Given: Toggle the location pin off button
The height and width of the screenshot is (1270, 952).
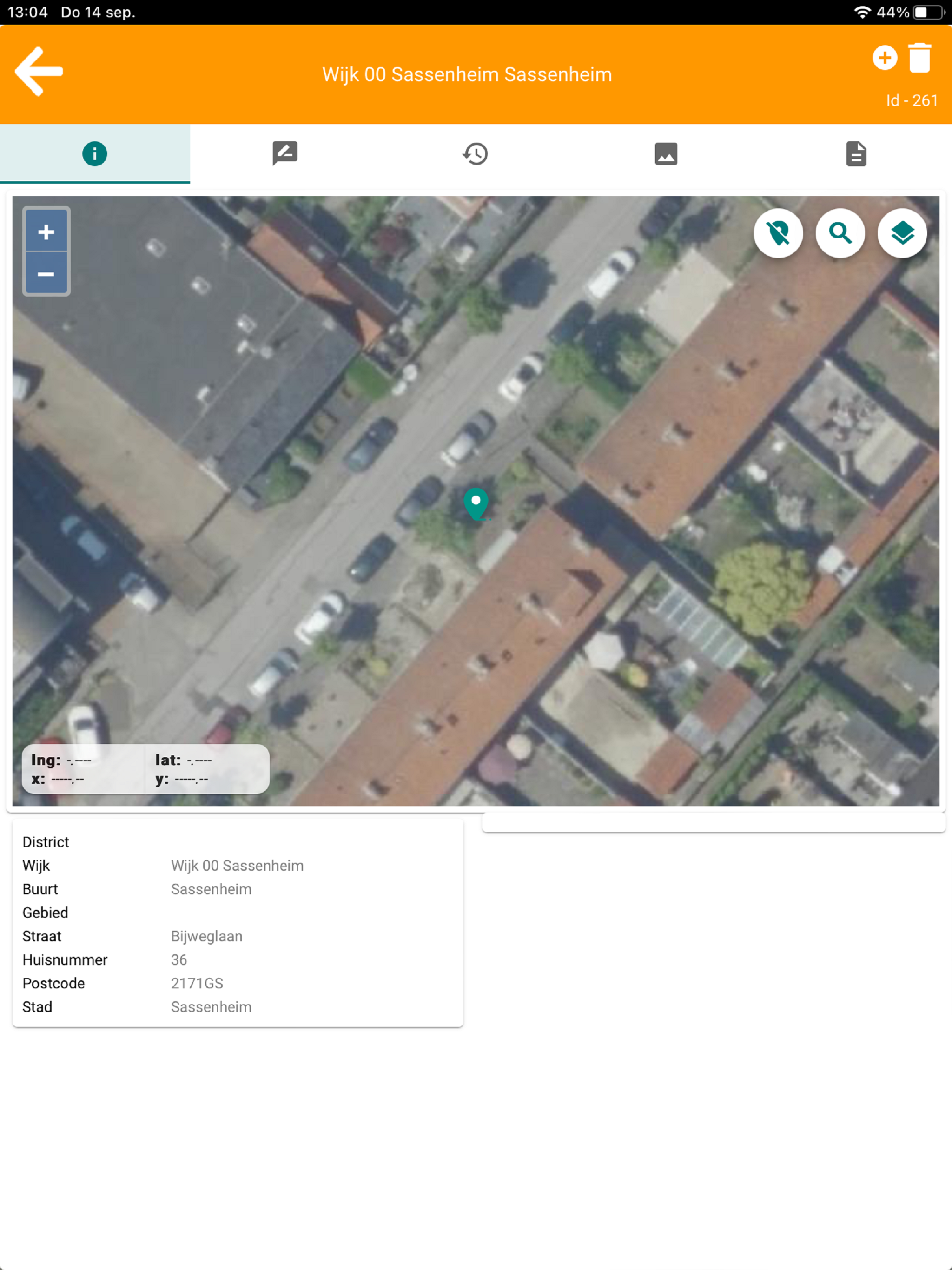Looking at the screenshot, I should 778,233.
